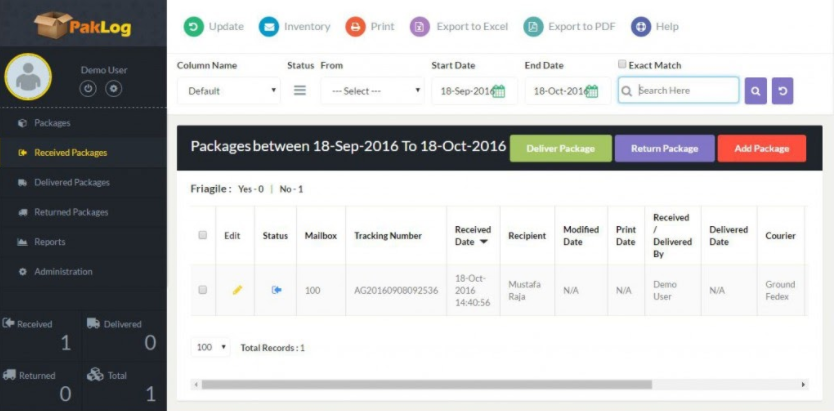Click the blue status icon for mailbox 100
834x411 pixels.
click(x=277, y=290)
